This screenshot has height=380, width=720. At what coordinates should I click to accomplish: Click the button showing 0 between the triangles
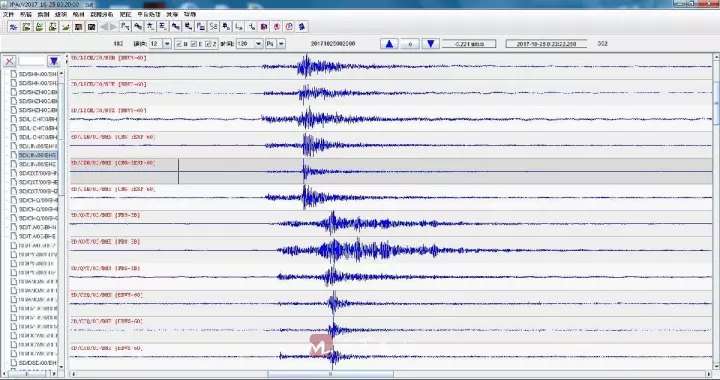tap(410, 44)
